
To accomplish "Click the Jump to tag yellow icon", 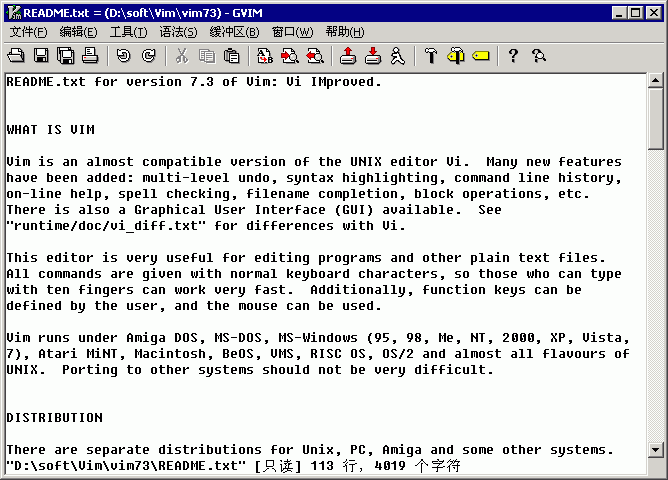I will pos(481,56).
